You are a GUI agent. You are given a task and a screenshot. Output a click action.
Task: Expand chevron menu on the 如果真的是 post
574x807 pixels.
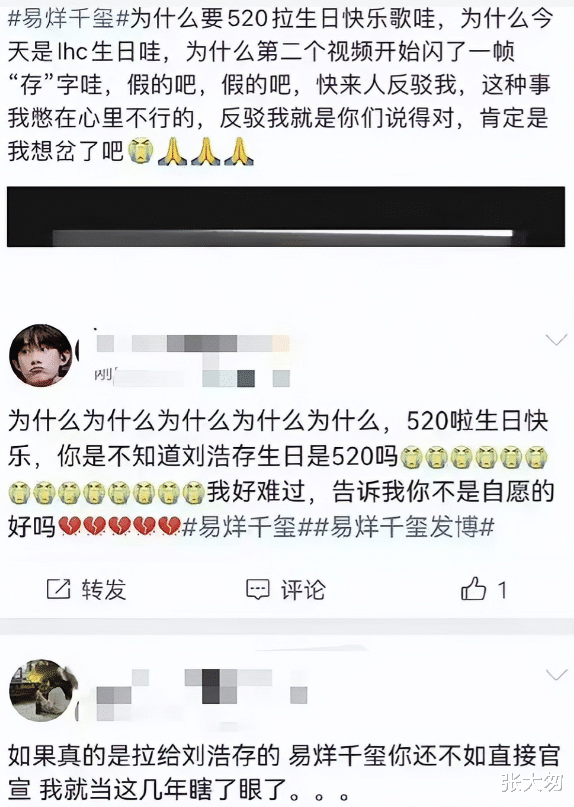coord(556,675)
